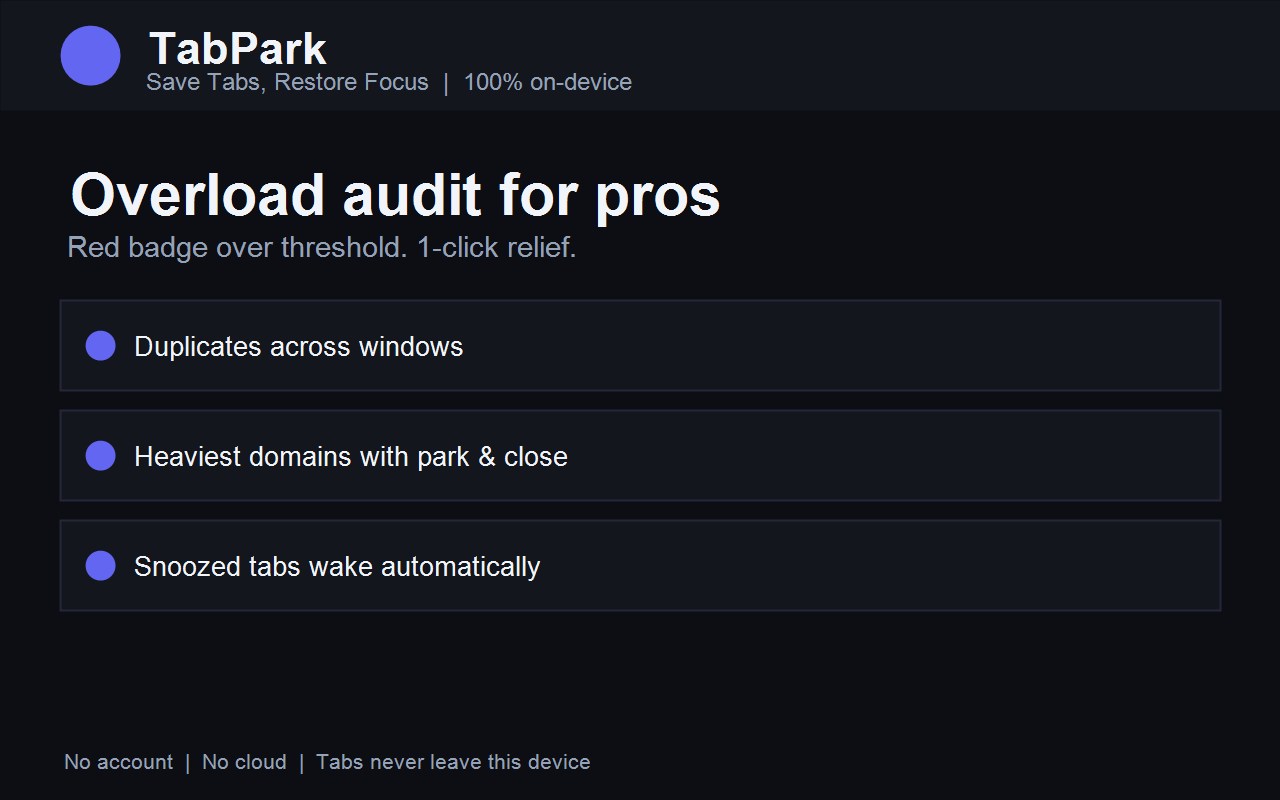1280x800 pixels.
Task: Click the 'No account' footer text
Action: pos(118,762)
